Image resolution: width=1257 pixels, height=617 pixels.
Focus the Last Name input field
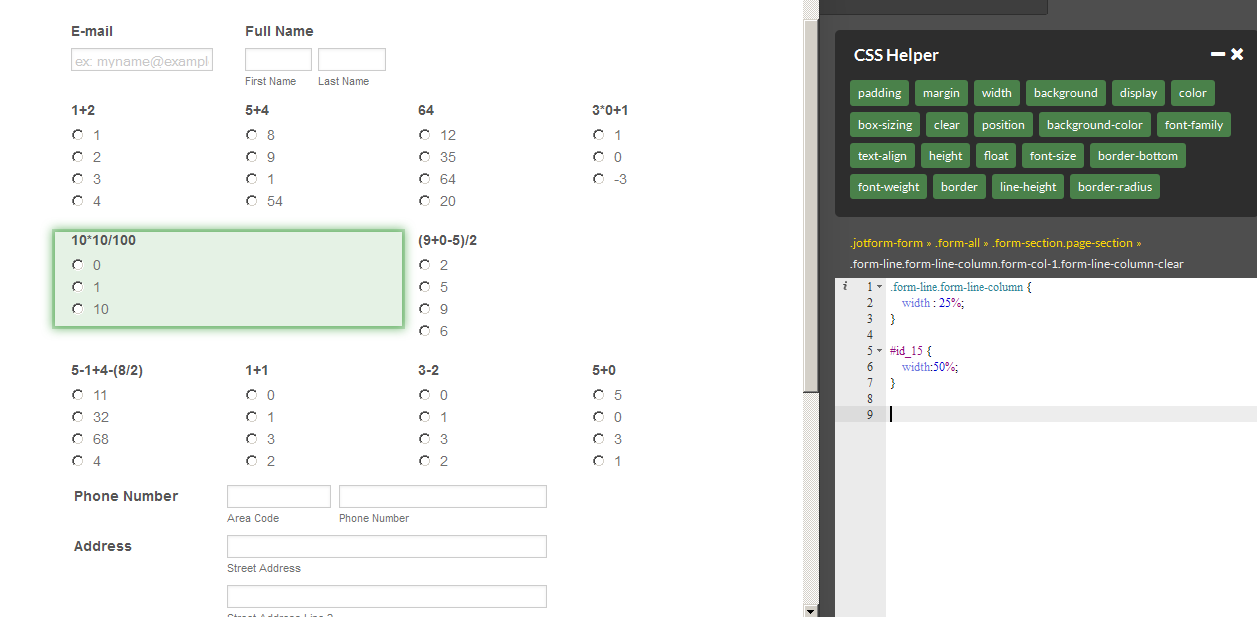tap(352, 60)
